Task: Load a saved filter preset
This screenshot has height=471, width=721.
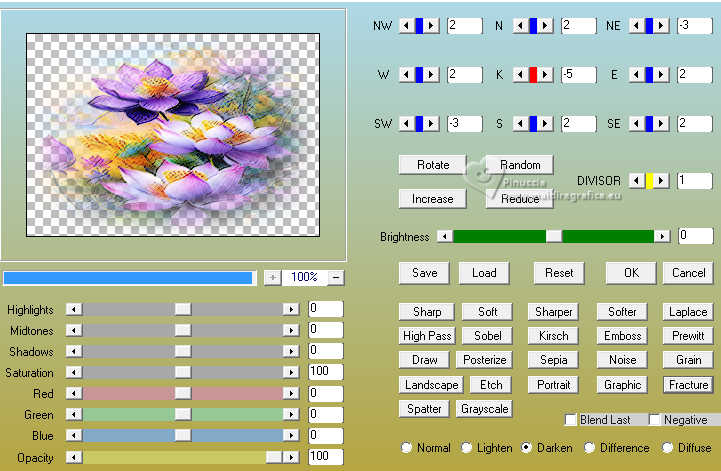Action: (484, 273)
